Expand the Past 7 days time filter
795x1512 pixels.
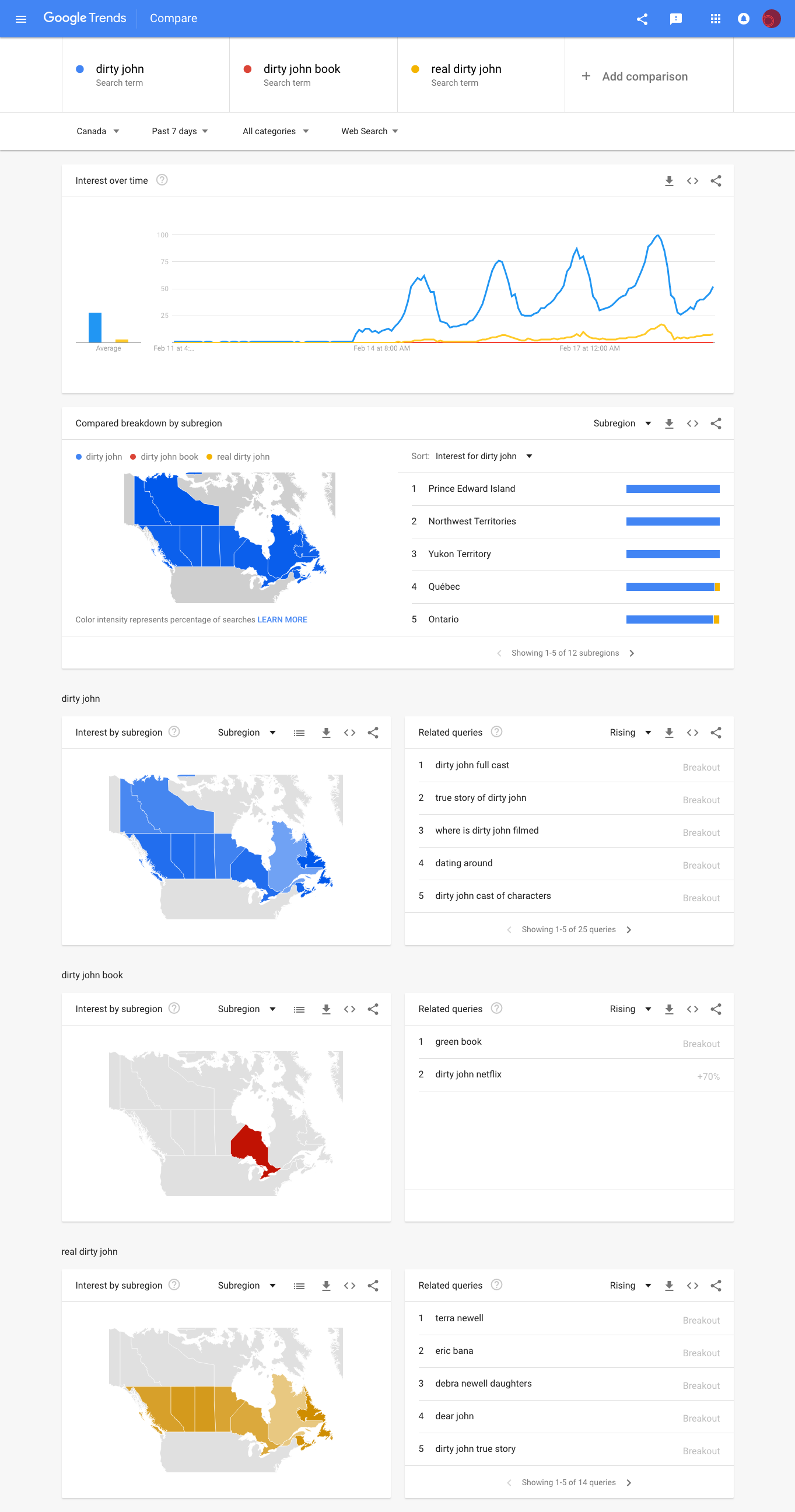pyautogui.click(x=180, y=131)
